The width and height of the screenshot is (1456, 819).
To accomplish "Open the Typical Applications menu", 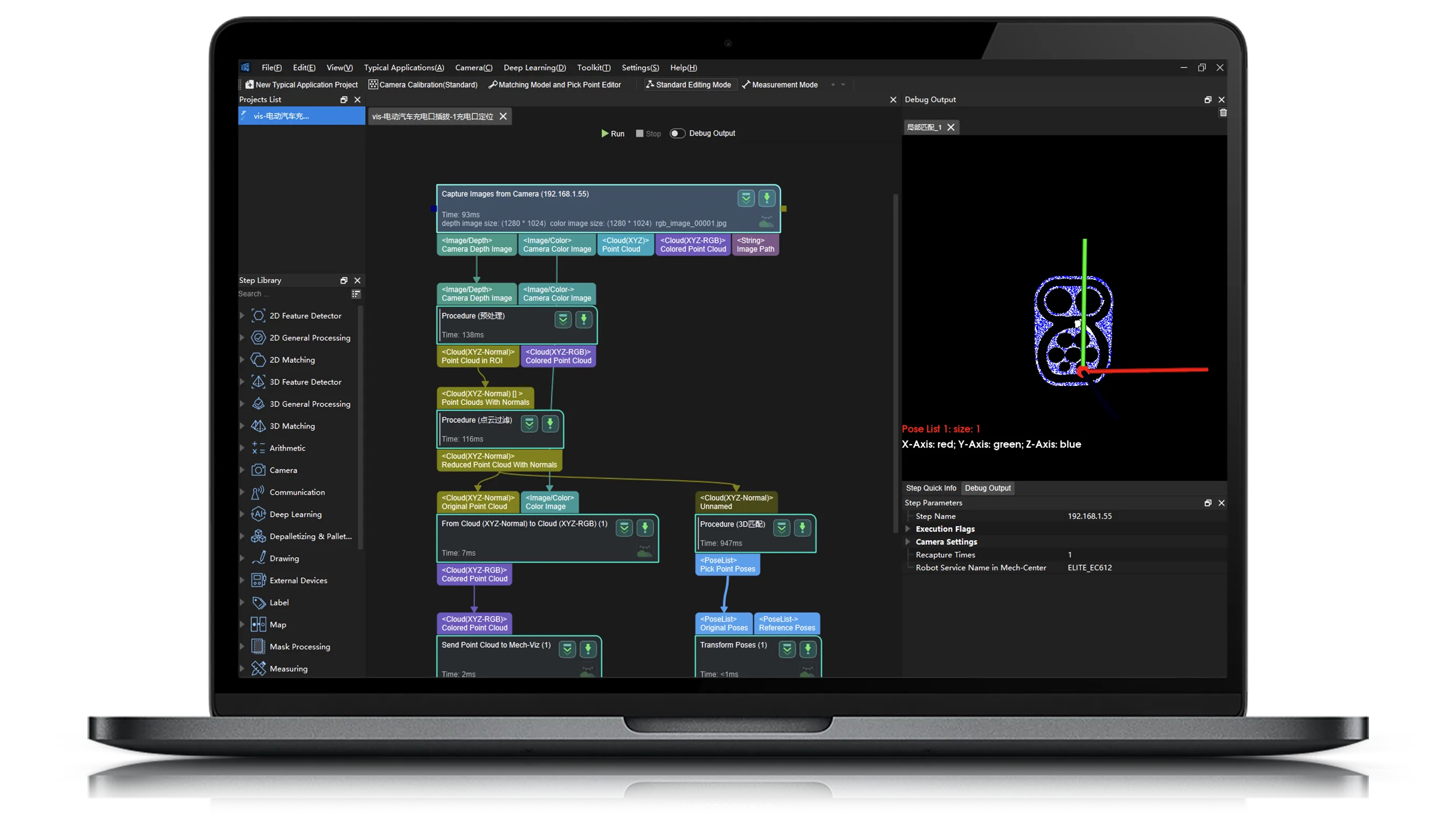I will click(x=404, y=67).
